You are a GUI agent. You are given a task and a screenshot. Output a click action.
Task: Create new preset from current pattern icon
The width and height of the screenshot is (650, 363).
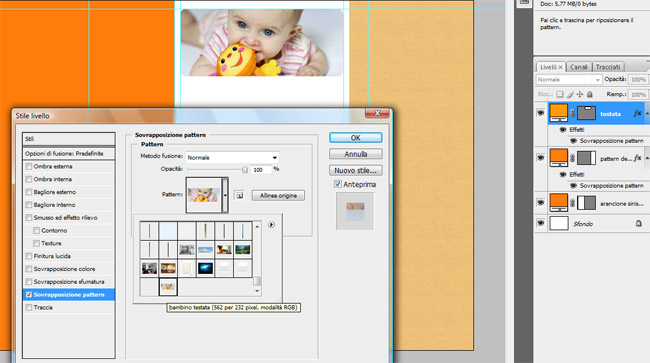240,195
